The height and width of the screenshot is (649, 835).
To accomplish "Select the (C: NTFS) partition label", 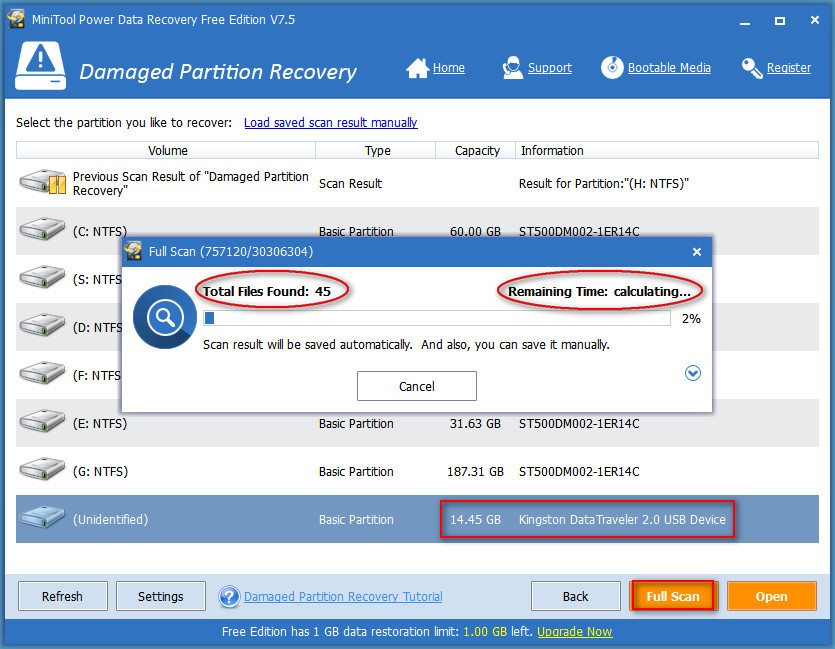I will pos(100,232).
